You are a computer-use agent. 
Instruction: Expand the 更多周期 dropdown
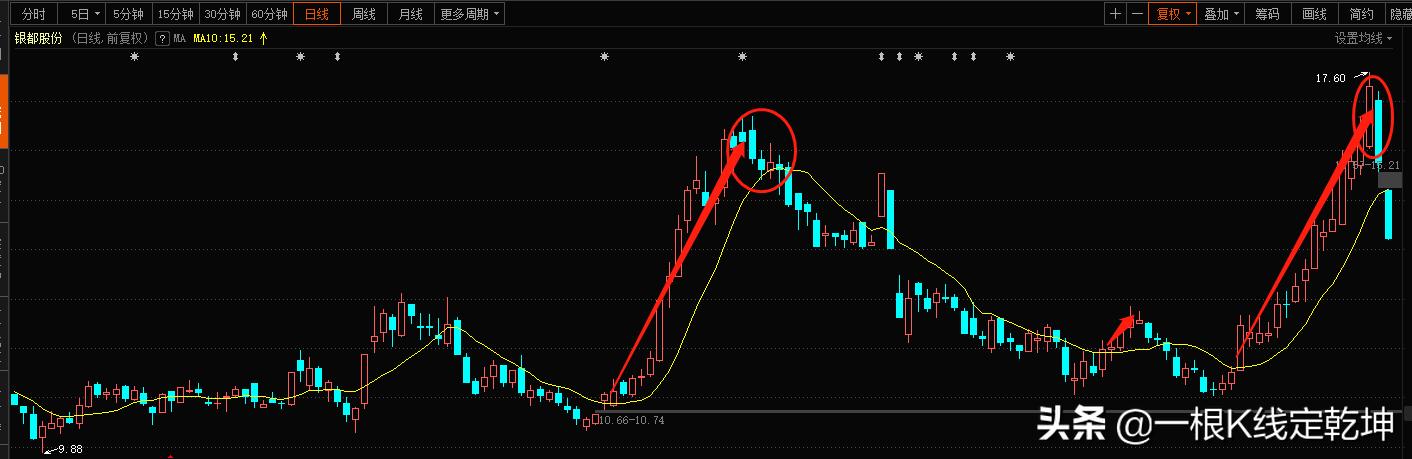pyautogui.click(x=469, y=14)
